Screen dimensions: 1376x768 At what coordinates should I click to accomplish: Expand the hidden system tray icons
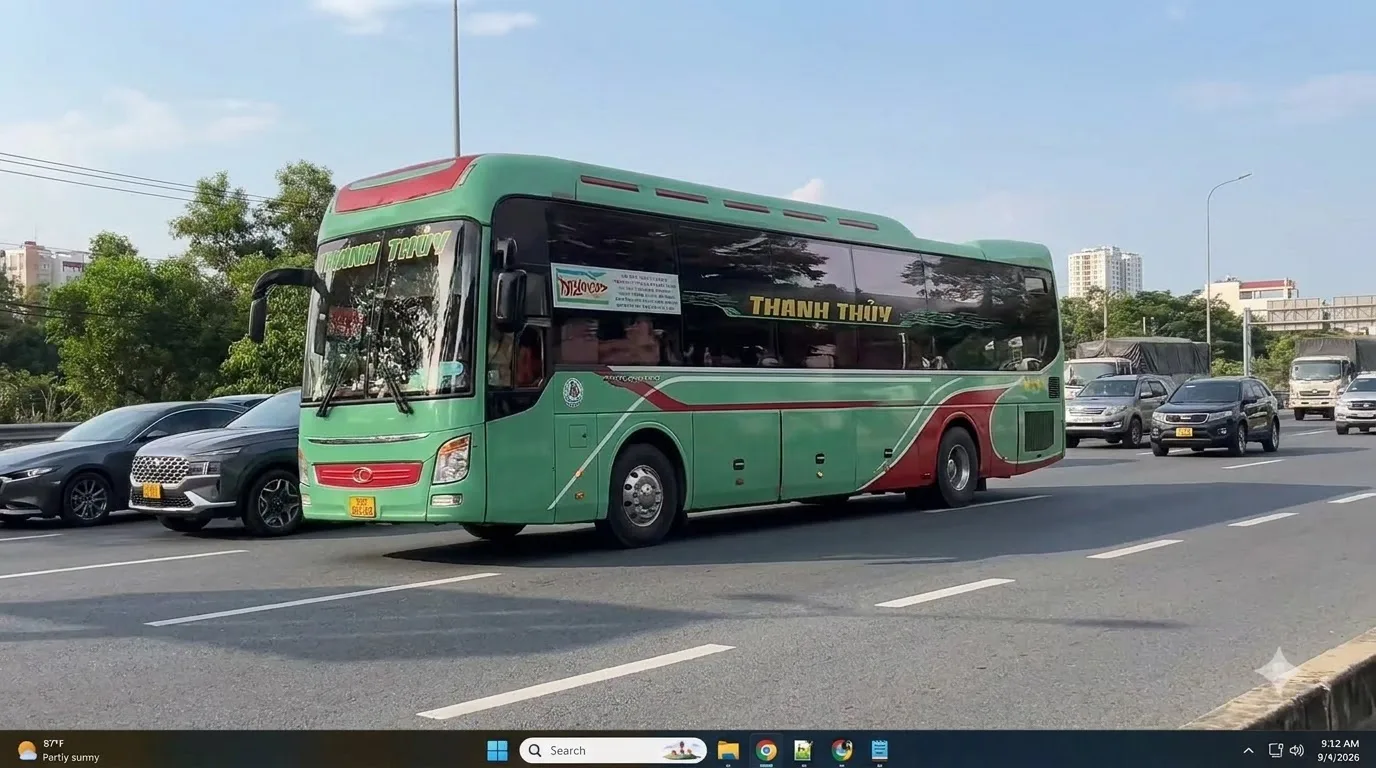click(1248, 750)
